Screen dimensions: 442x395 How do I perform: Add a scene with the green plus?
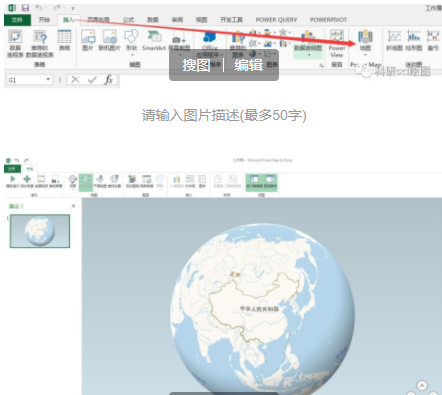click(x=27, y=181)
